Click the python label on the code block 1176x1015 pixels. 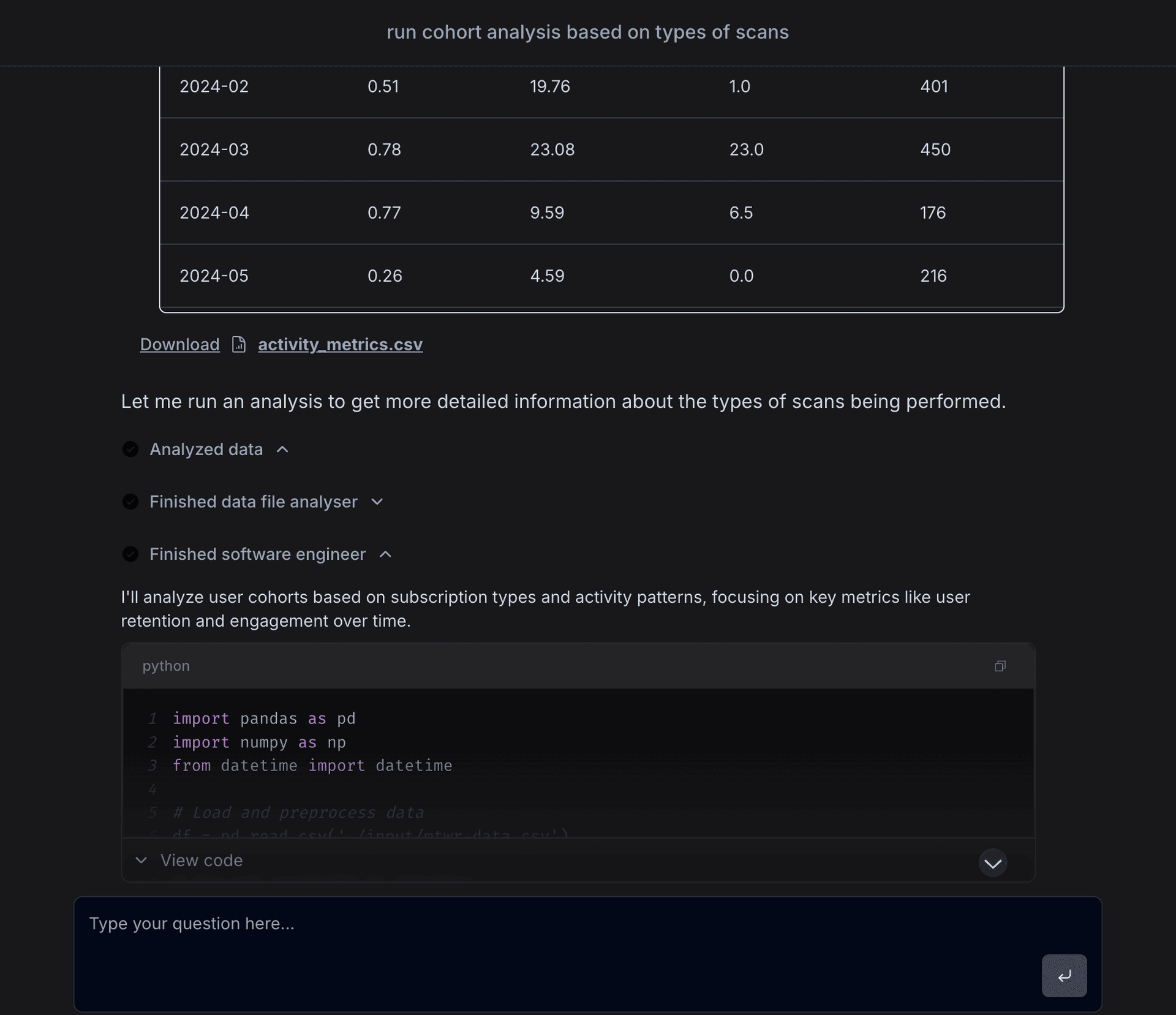pos(166,666)
